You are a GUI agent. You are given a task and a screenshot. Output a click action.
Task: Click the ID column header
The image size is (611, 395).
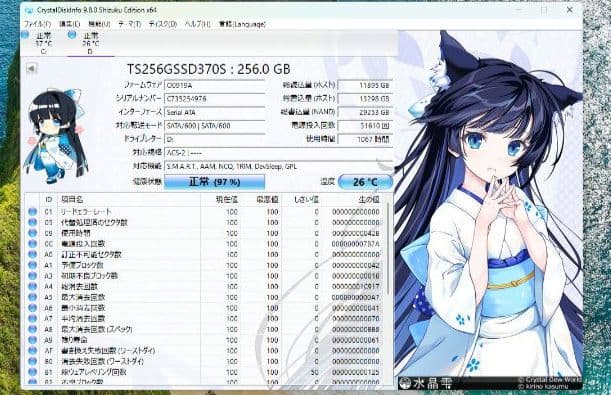click(48, 199)
